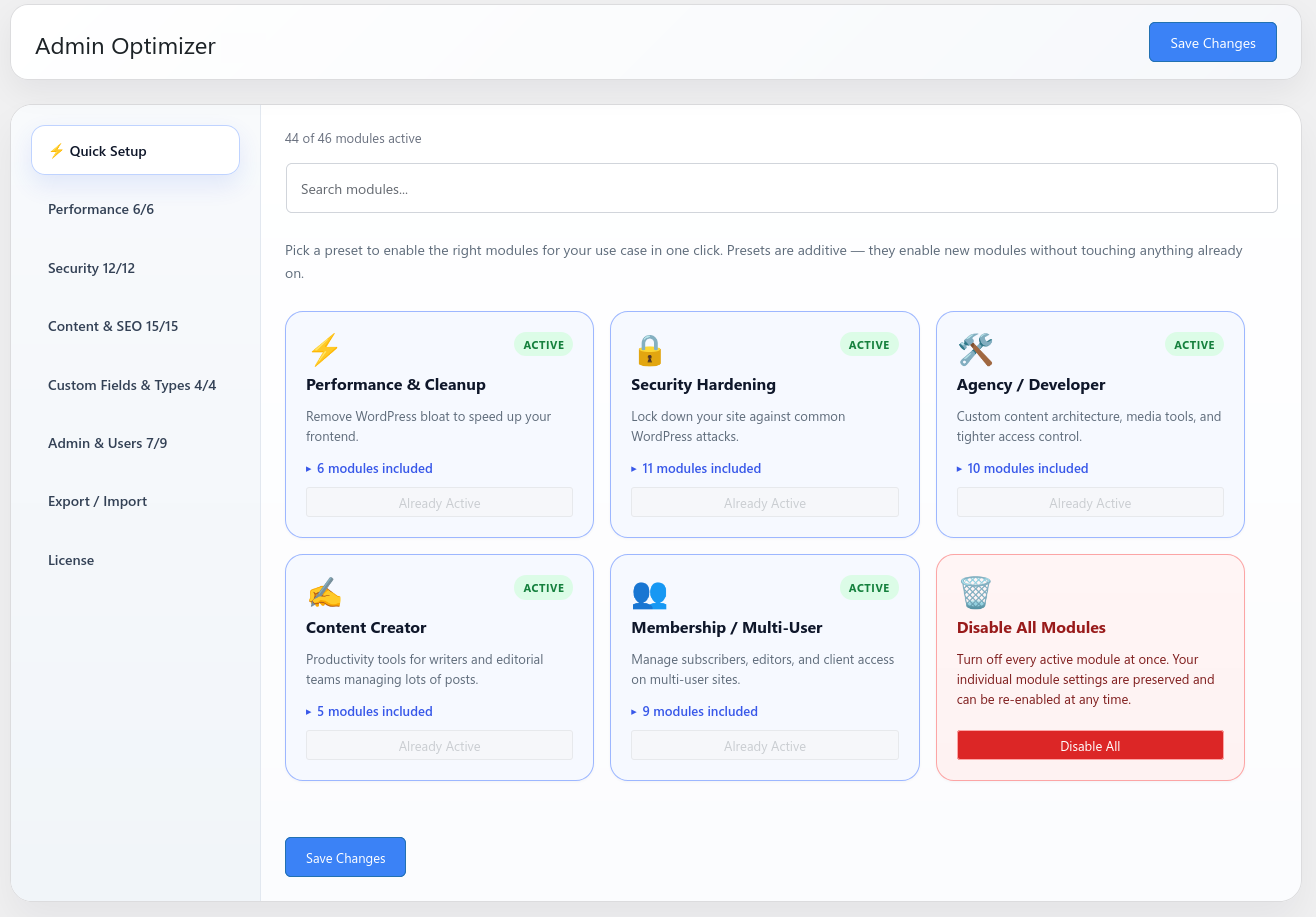The height and width of the screenshot is (917, 1316).
Task: Open the Custom Fields & Types 4/4 tab
Action: point(135,385)
